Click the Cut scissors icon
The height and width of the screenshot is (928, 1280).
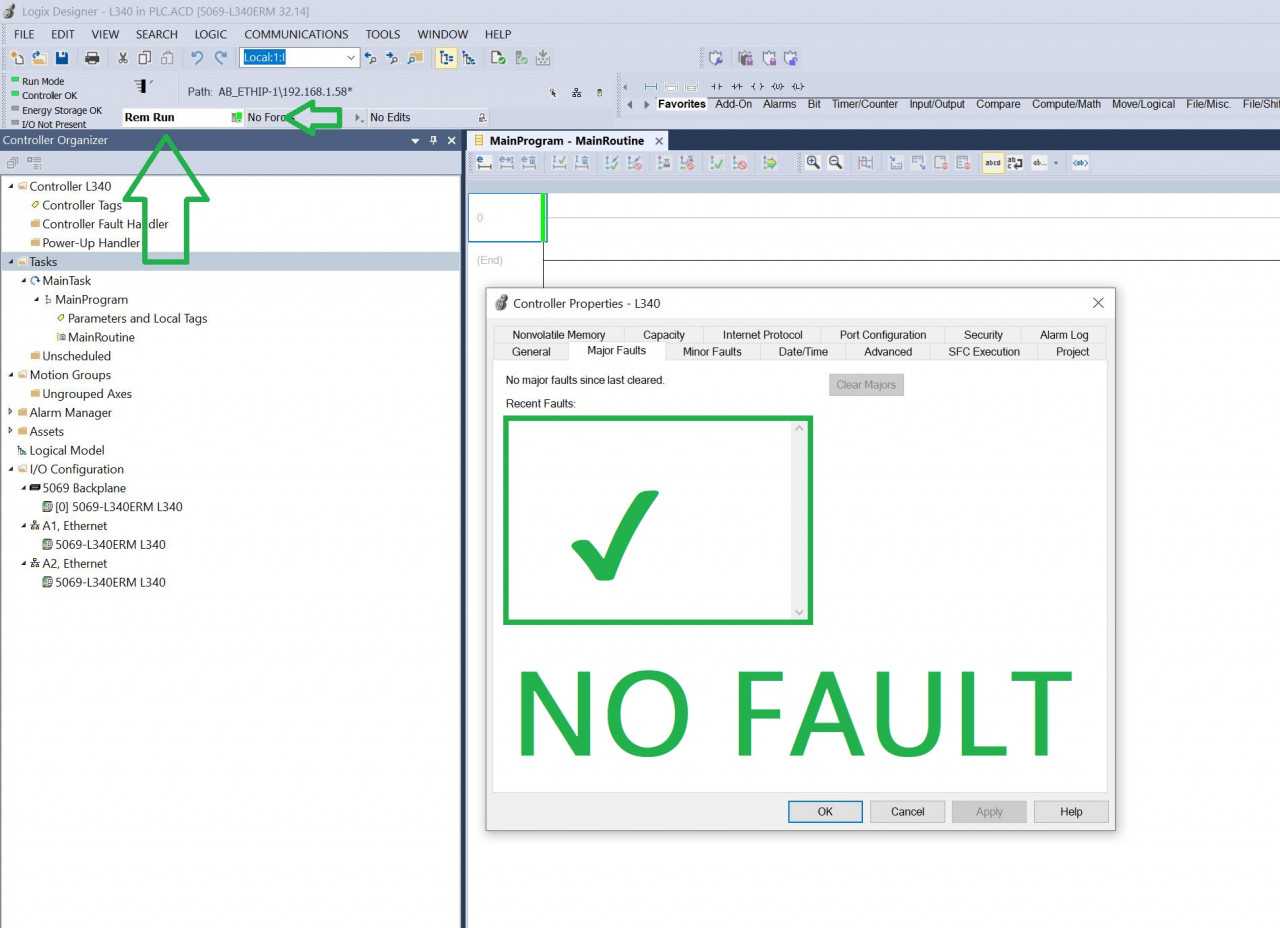point(122,58)
